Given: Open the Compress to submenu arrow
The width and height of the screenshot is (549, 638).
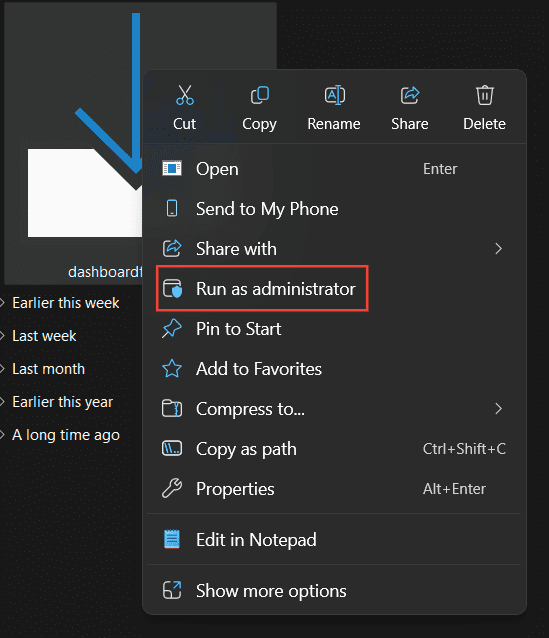Looking at the screenshot, I should click(x=499, y=409).
